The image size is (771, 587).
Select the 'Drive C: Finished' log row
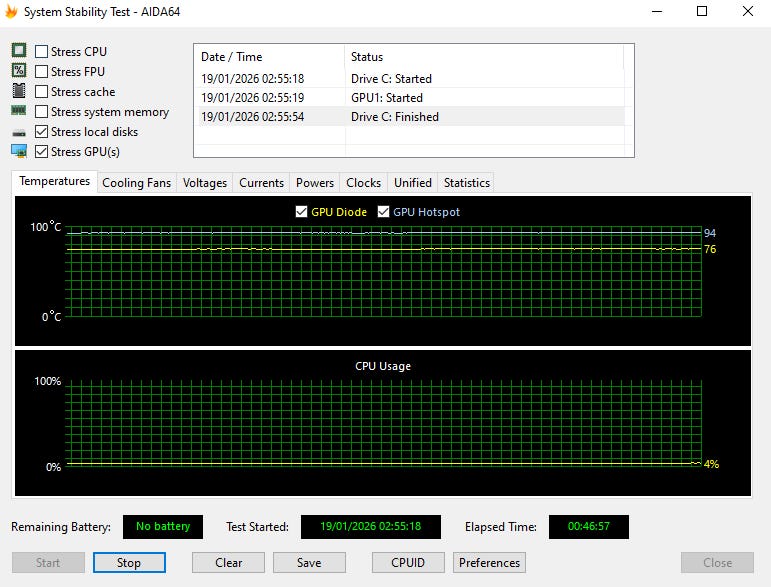[x=410, y=117]
